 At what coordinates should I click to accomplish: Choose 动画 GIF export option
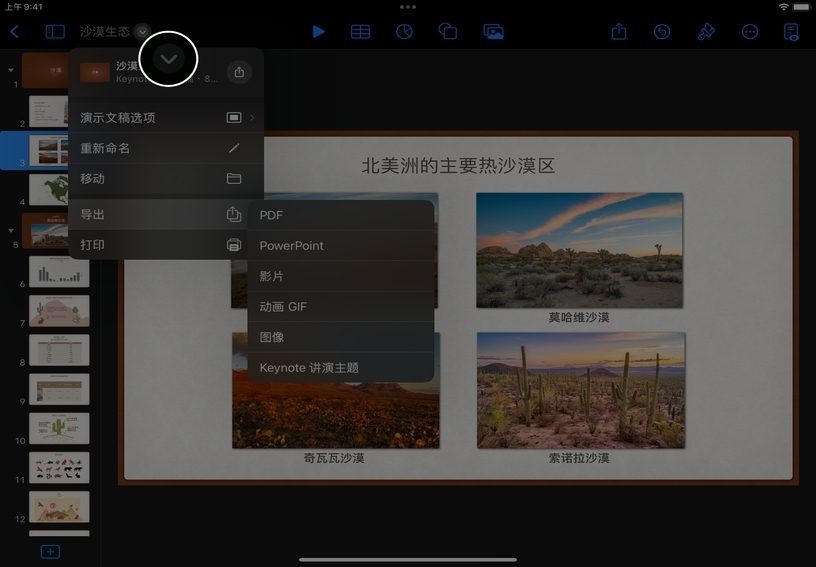click(340, 307)
